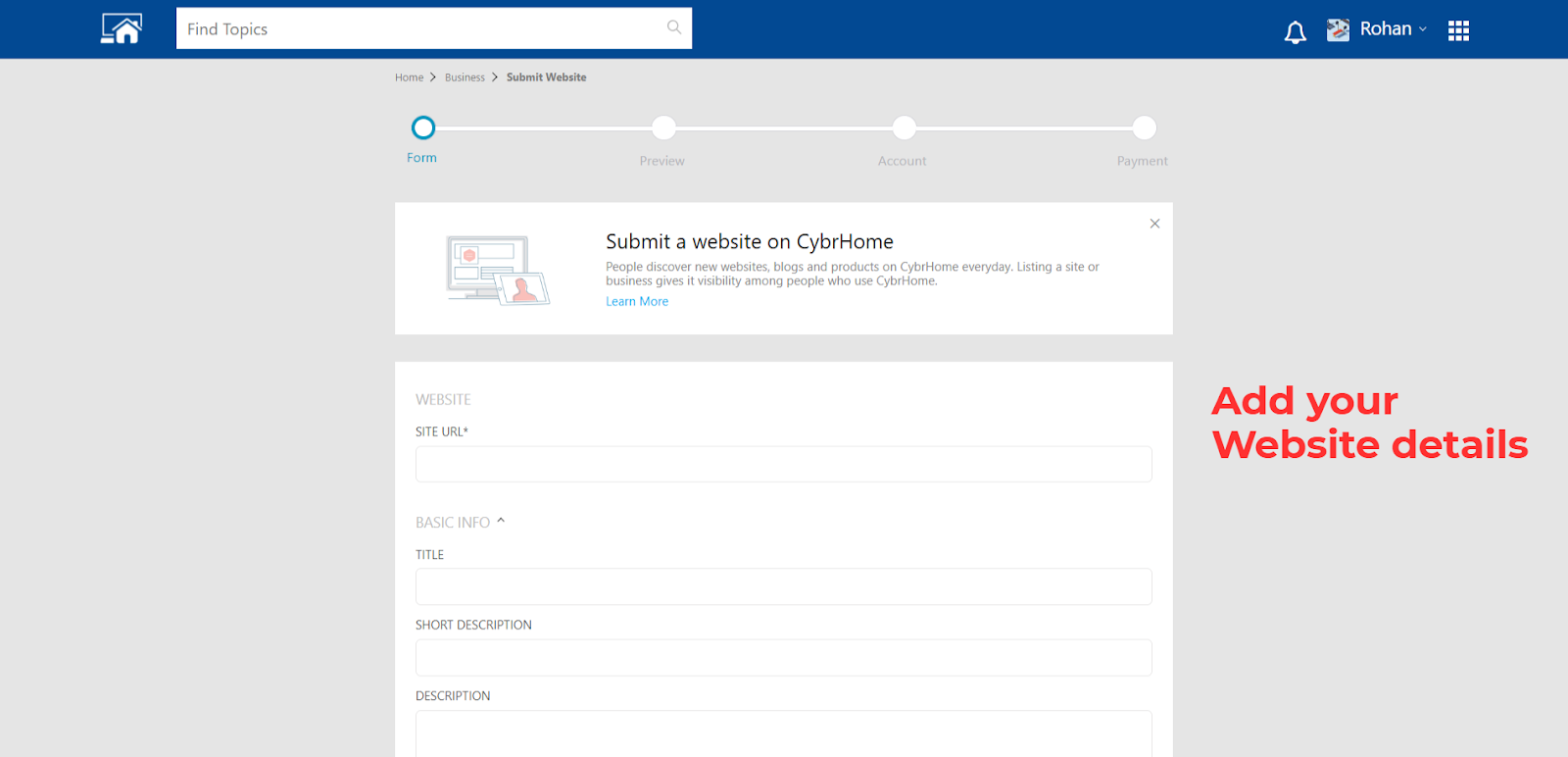This screenshot has height=757, width=1568.
Task: Click the Submit Website breadcrumb
Action: (x=546, y=77)
